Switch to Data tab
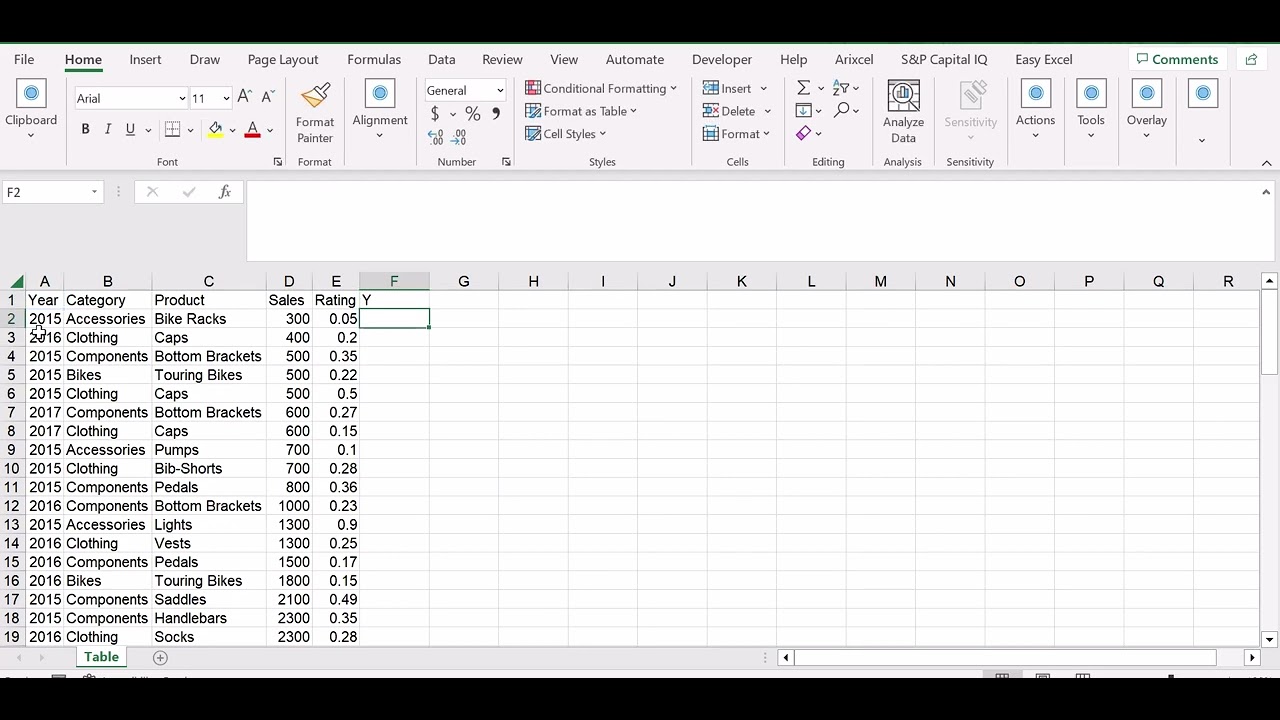Viewport: 1280px width, 720px height. pyautogui.click(x=441, y=59)
